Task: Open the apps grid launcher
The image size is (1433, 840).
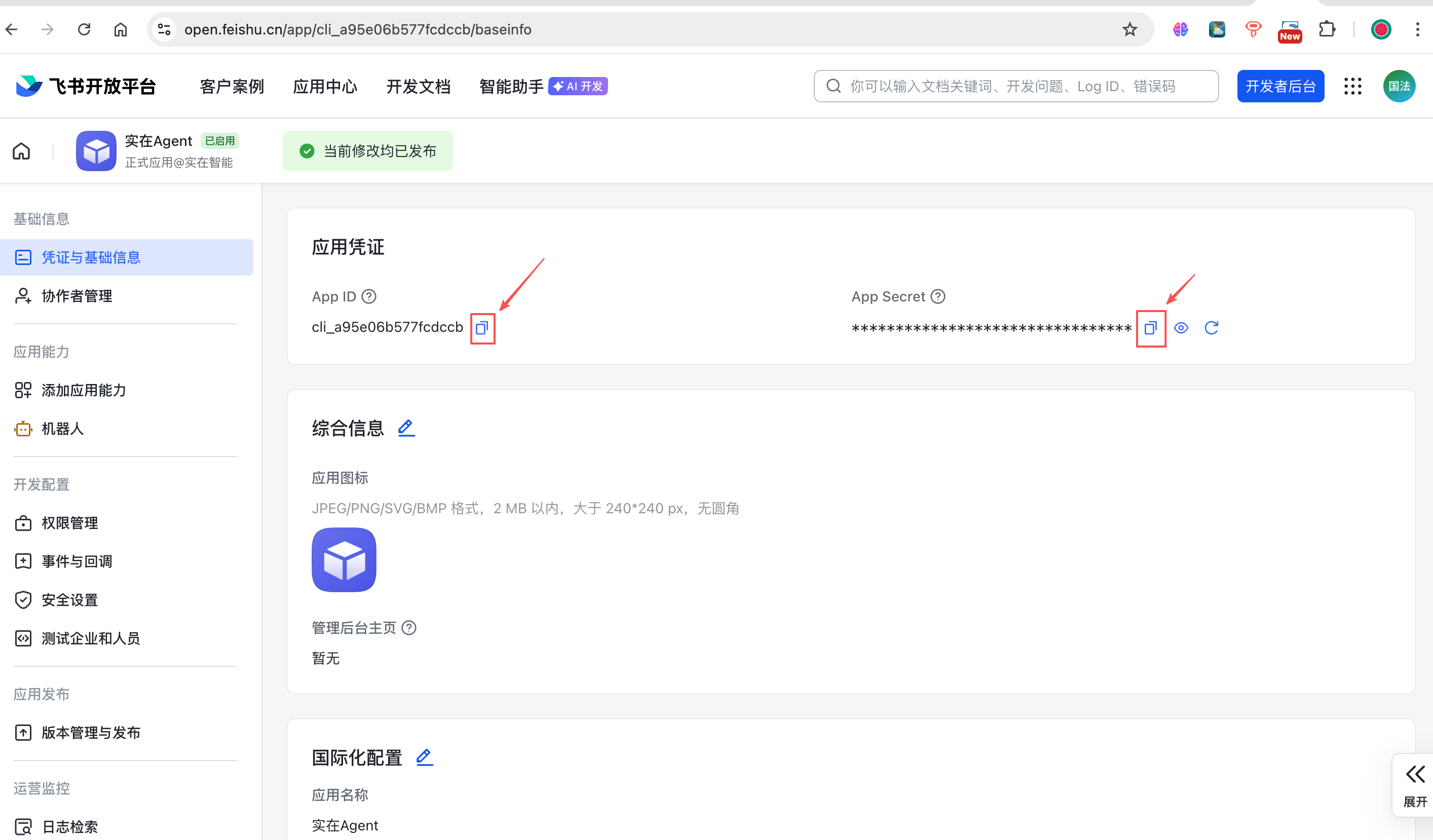Action: point(1353,86)
